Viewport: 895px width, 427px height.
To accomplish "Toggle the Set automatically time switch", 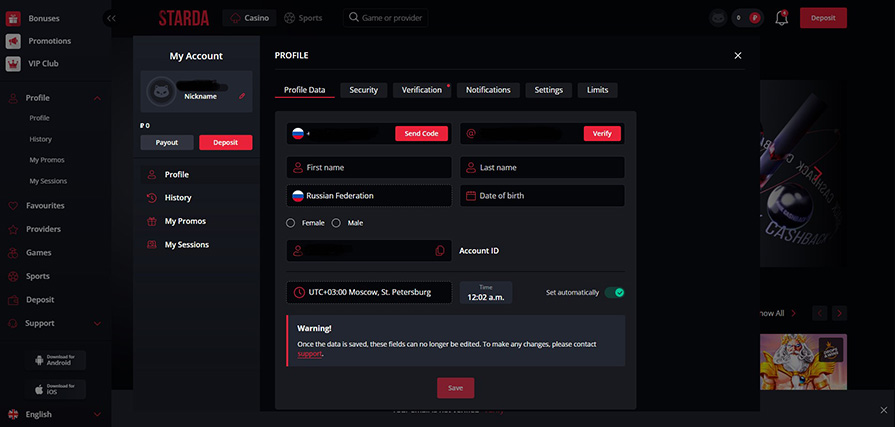I will pos(614,293).
